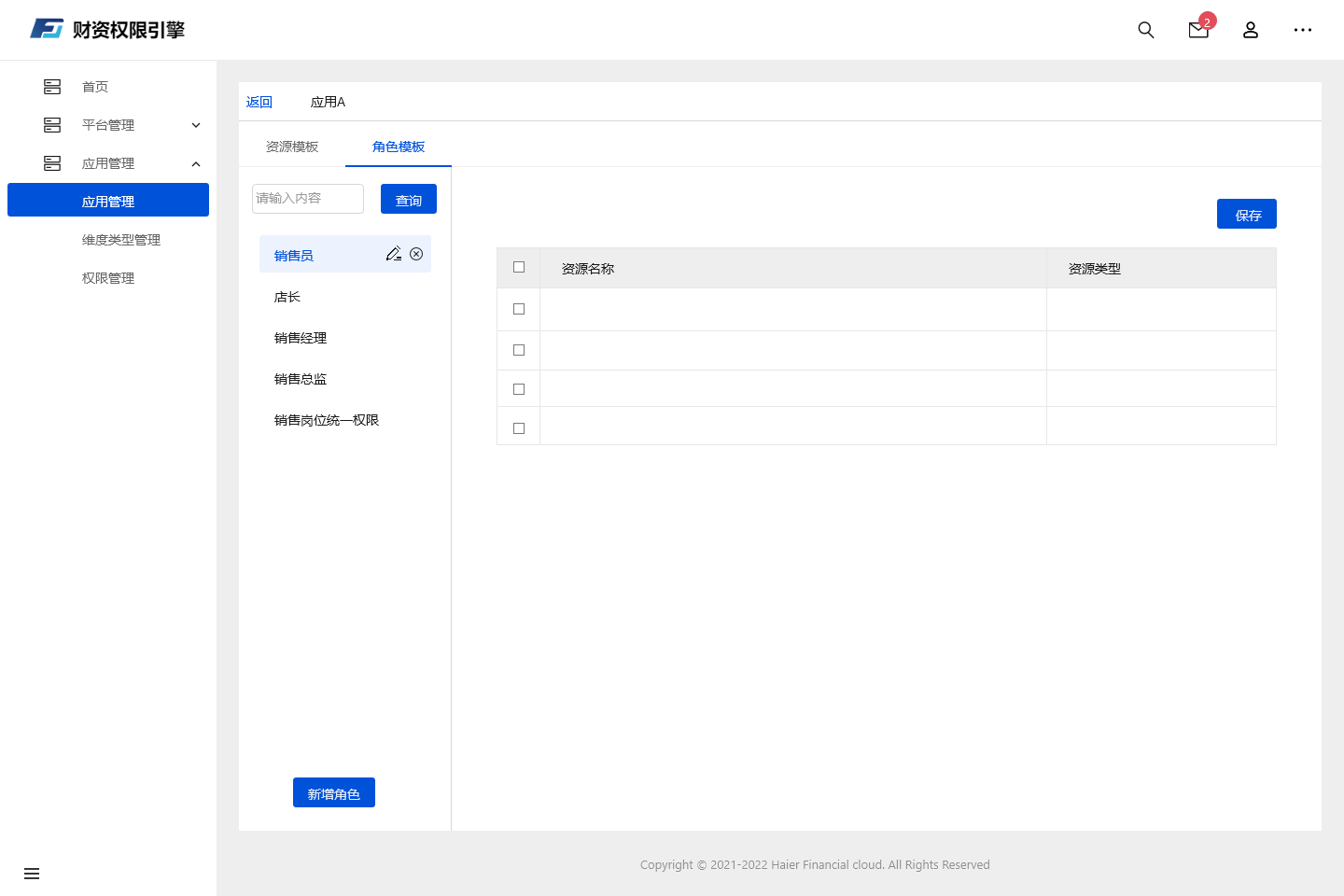
Task: Check the third table row checkbox
Action: (x=519, y=389)
